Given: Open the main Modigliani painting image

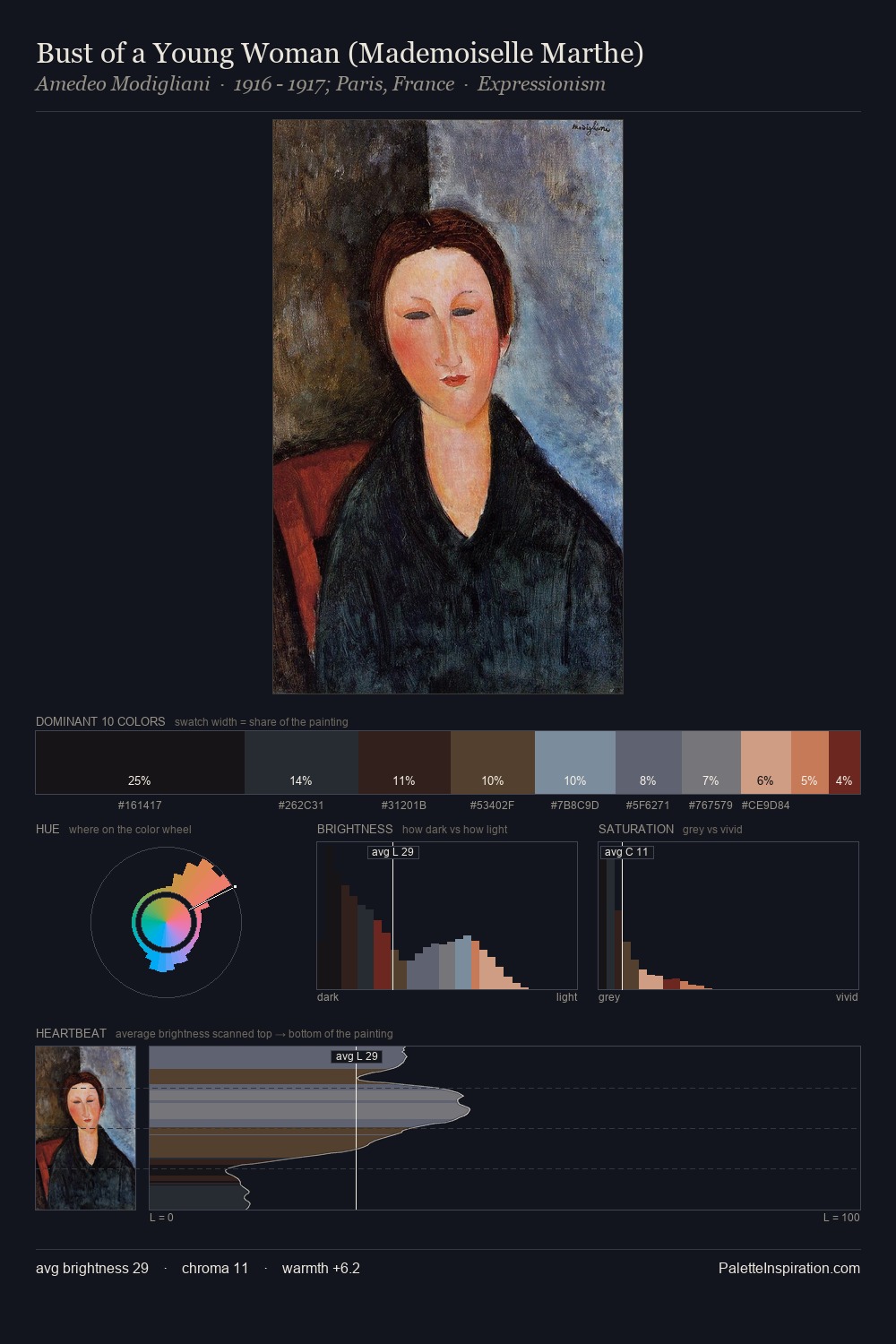Looking at the screenshot, I should click(x=448, y=407).
